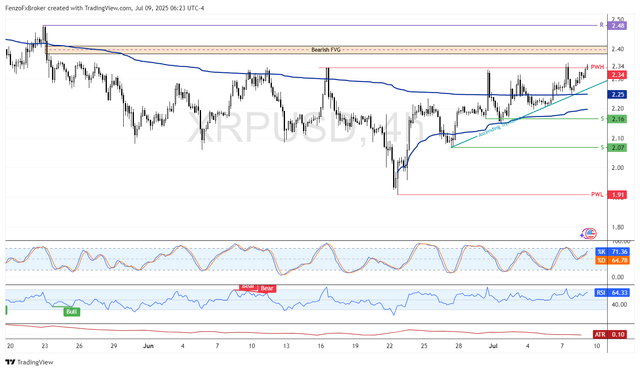Screen dimensions: 640x371
Task: Click the 2.40 price axis tick
Action: click(x=618, y=49)
